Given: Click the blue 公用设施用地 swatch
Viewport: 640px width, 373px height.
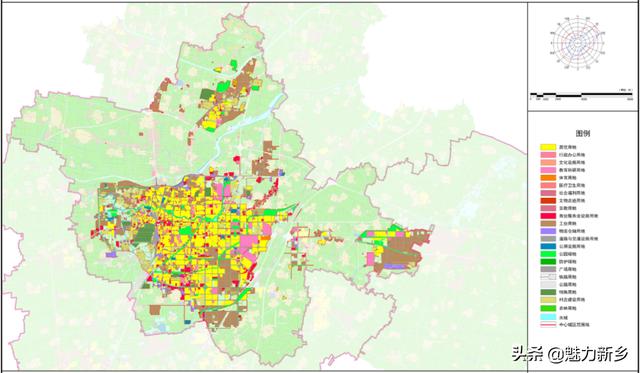Looking at the screenshot, I should pos(548,246).
